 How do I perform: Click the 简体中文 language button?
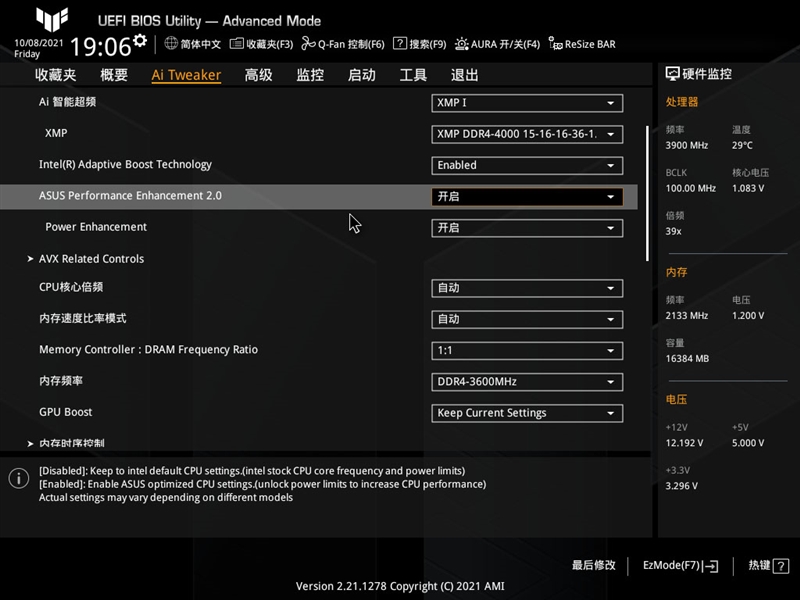(x=201, y=44)
